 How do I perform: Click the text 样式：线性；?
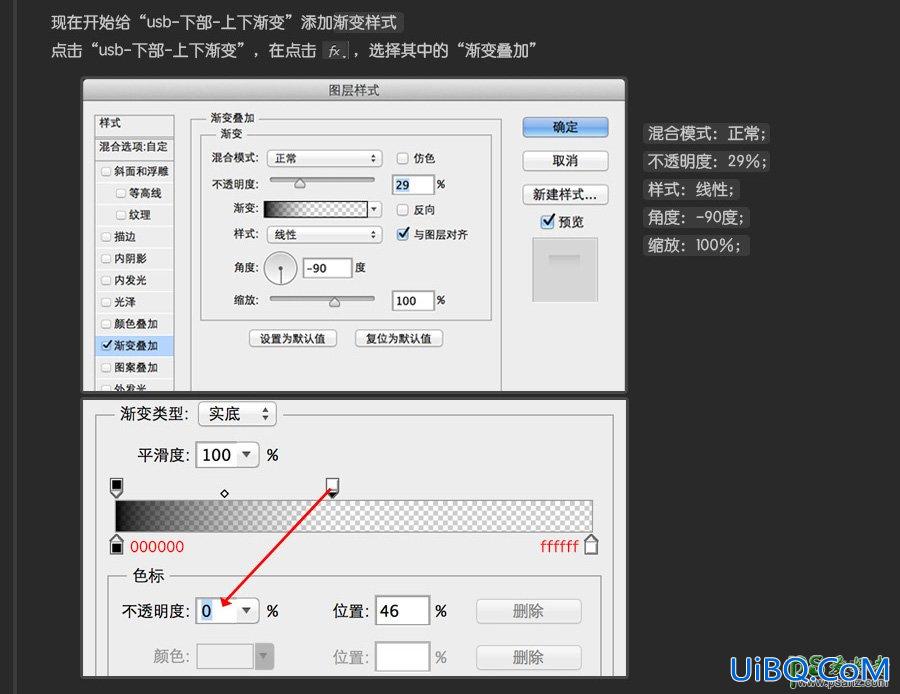click(690, 189)
